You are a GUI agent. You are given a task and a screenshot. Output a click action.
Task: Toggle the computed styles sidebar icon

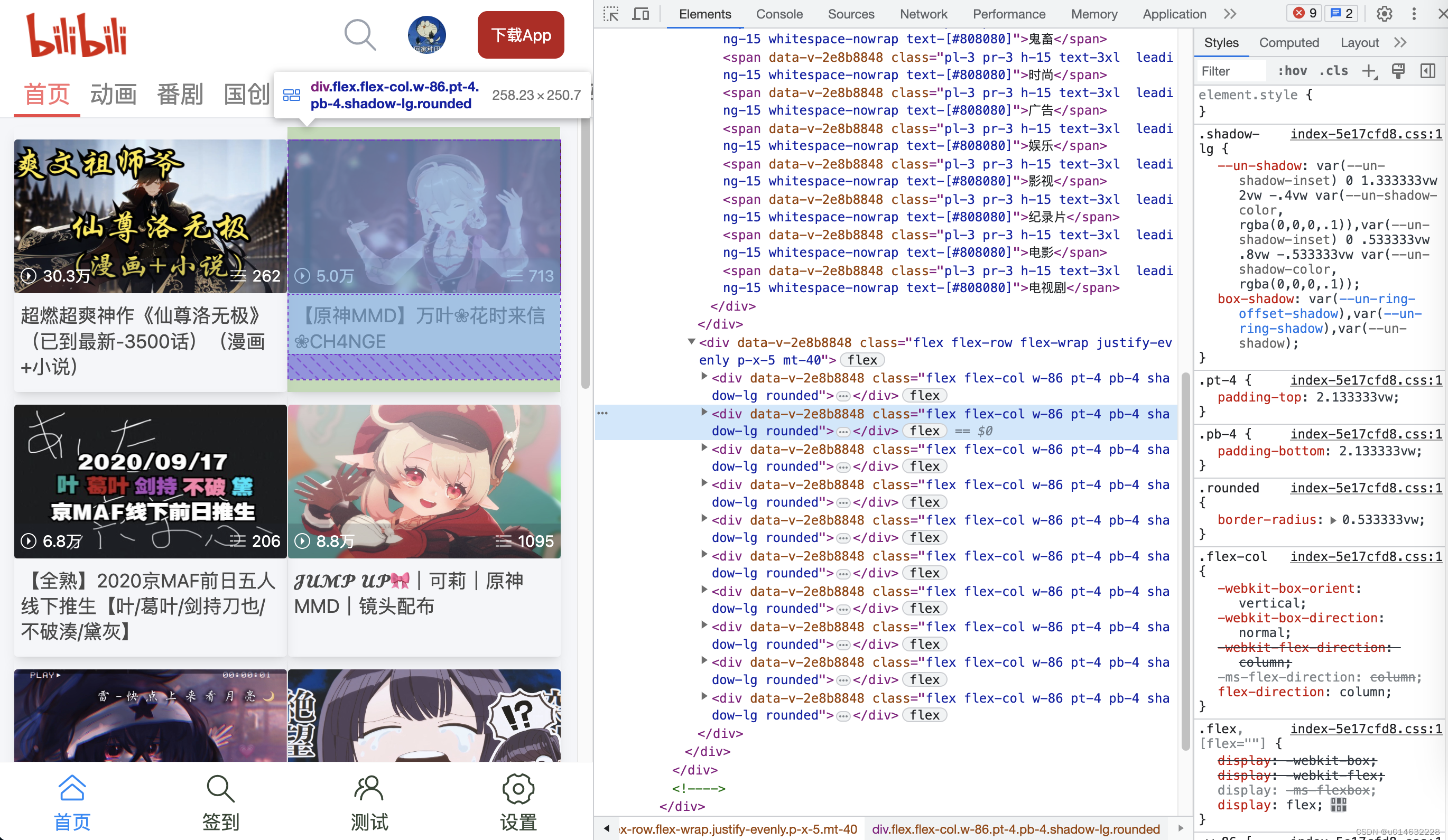pyautogui.click(x=1427, y=71)
